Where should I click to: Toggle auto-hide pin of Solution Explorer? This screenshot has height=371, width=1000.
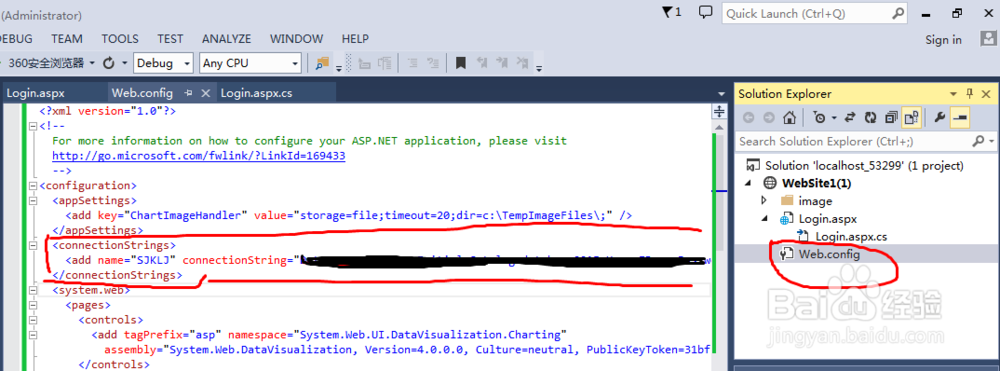coord(970,94)
